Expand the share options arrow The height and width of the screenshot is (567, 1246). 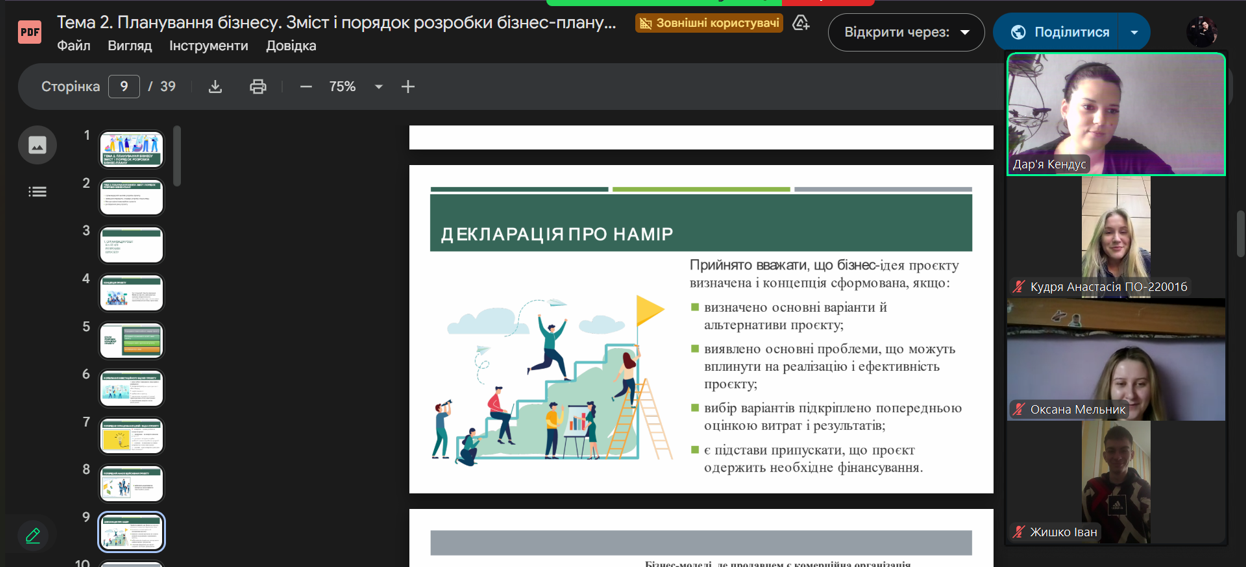[1134, 32]
